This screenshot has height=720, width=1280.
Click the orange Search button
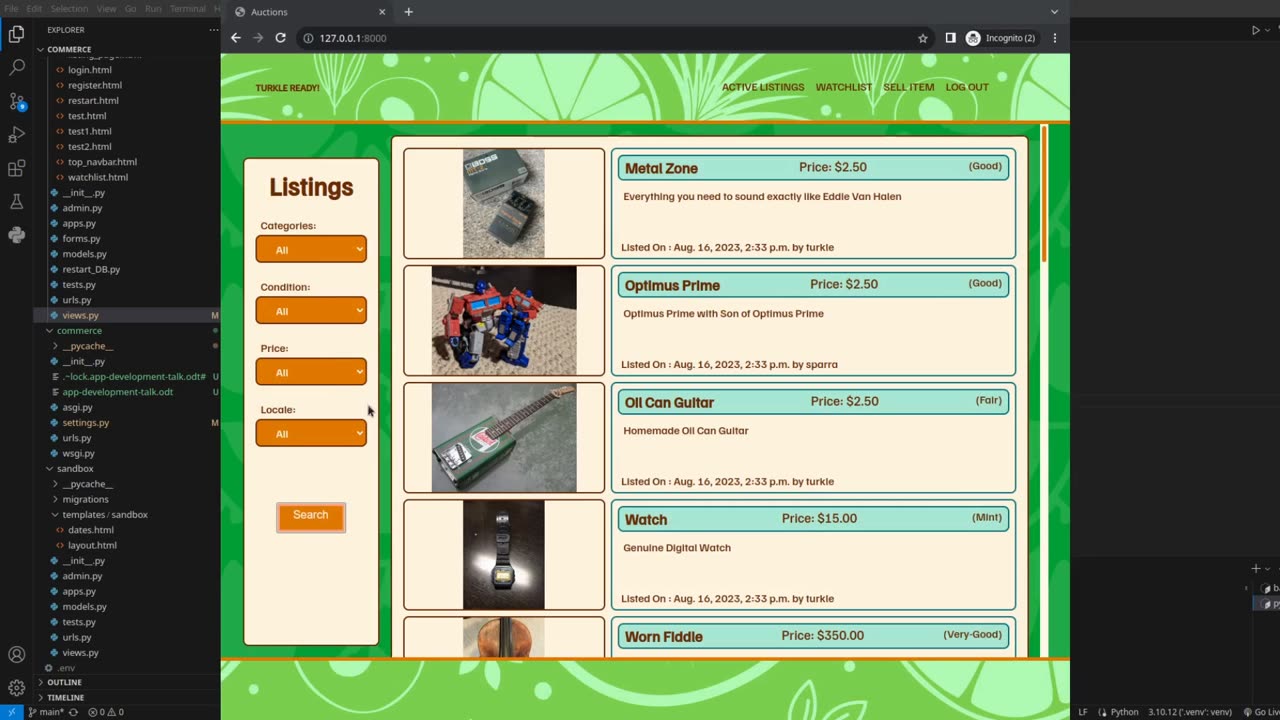311,516
